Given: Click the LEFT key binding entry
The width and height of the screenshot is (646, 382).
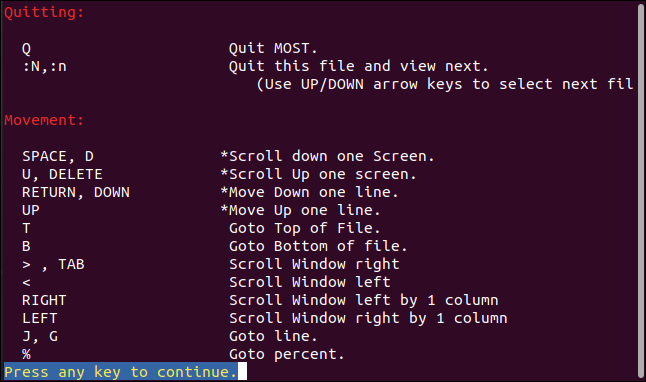Looking at the screenshot, I should (40, 319).
